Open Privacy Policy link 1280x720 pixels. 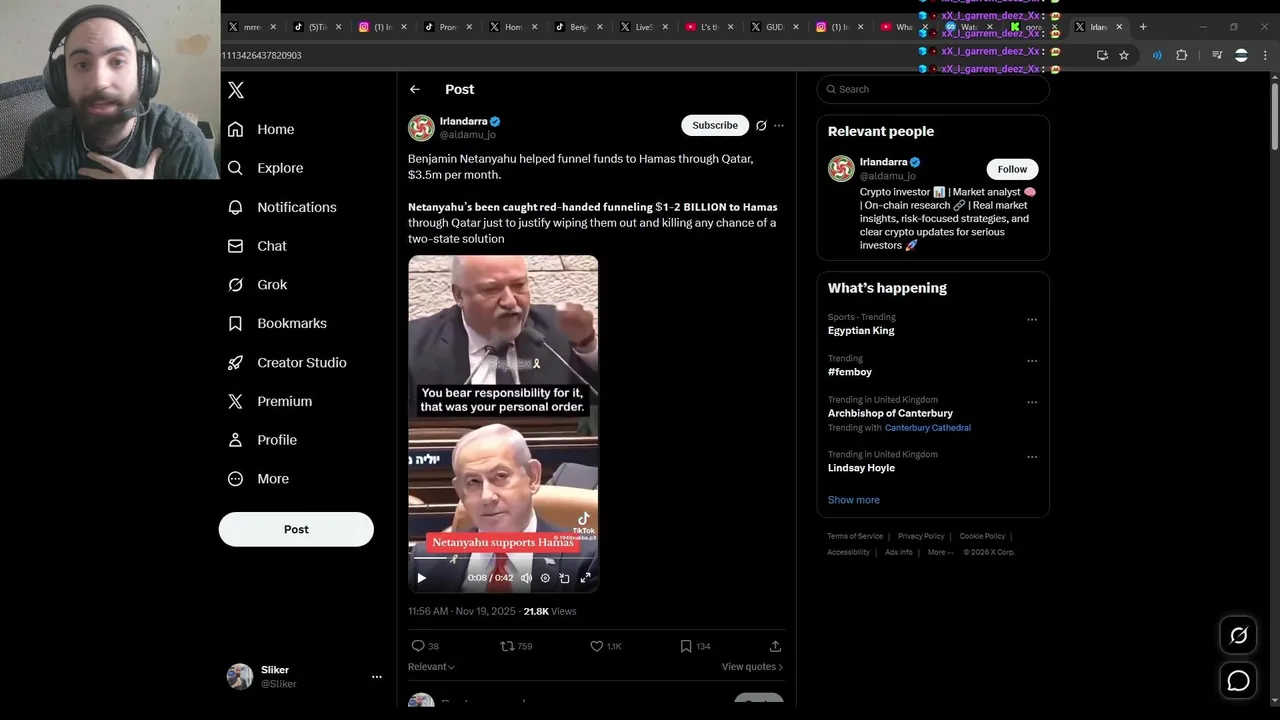[x=921, y=536]
